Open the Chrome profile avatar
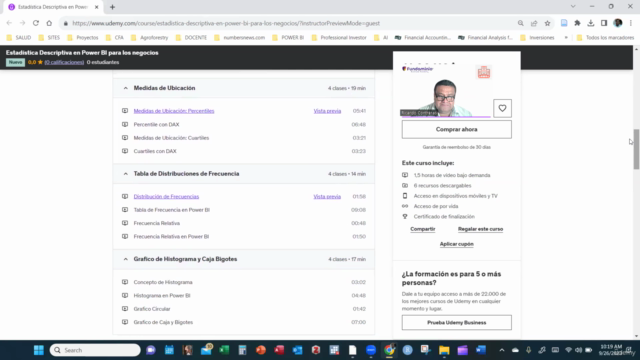 pos(618,23)
